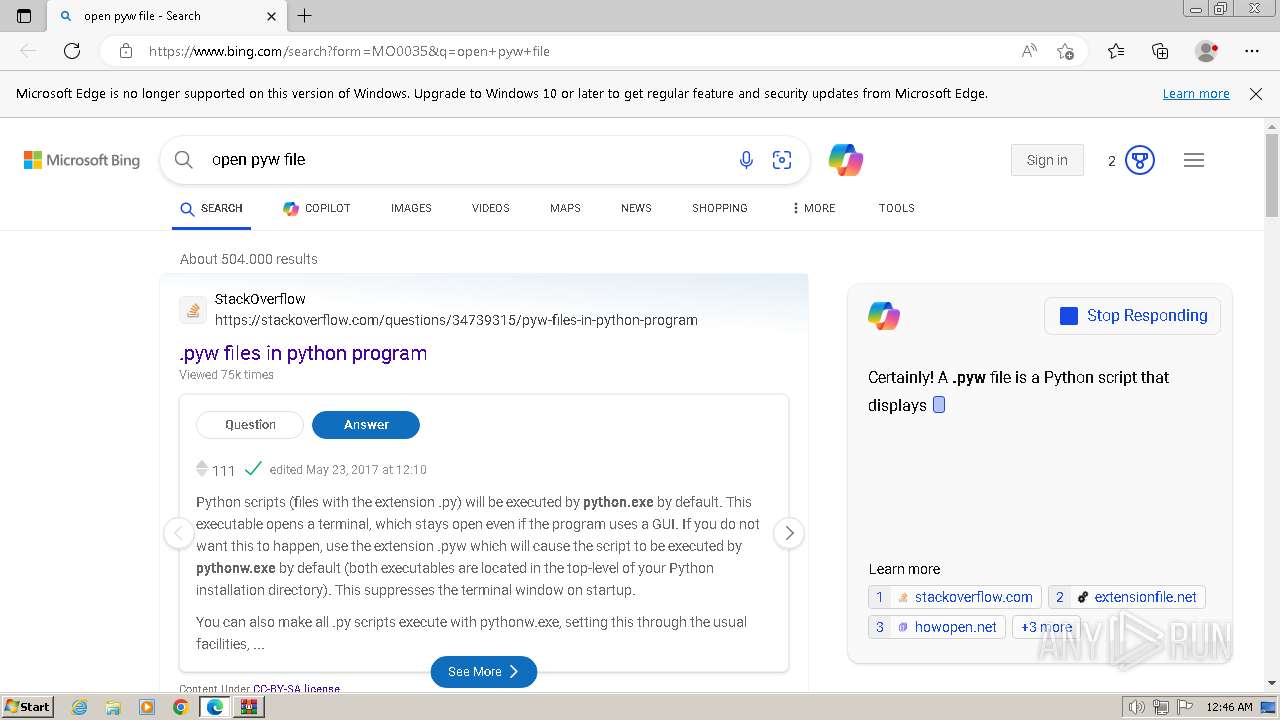The image size is (1280, 720).
Task: Open the TOOLS option
Action: 897,208
